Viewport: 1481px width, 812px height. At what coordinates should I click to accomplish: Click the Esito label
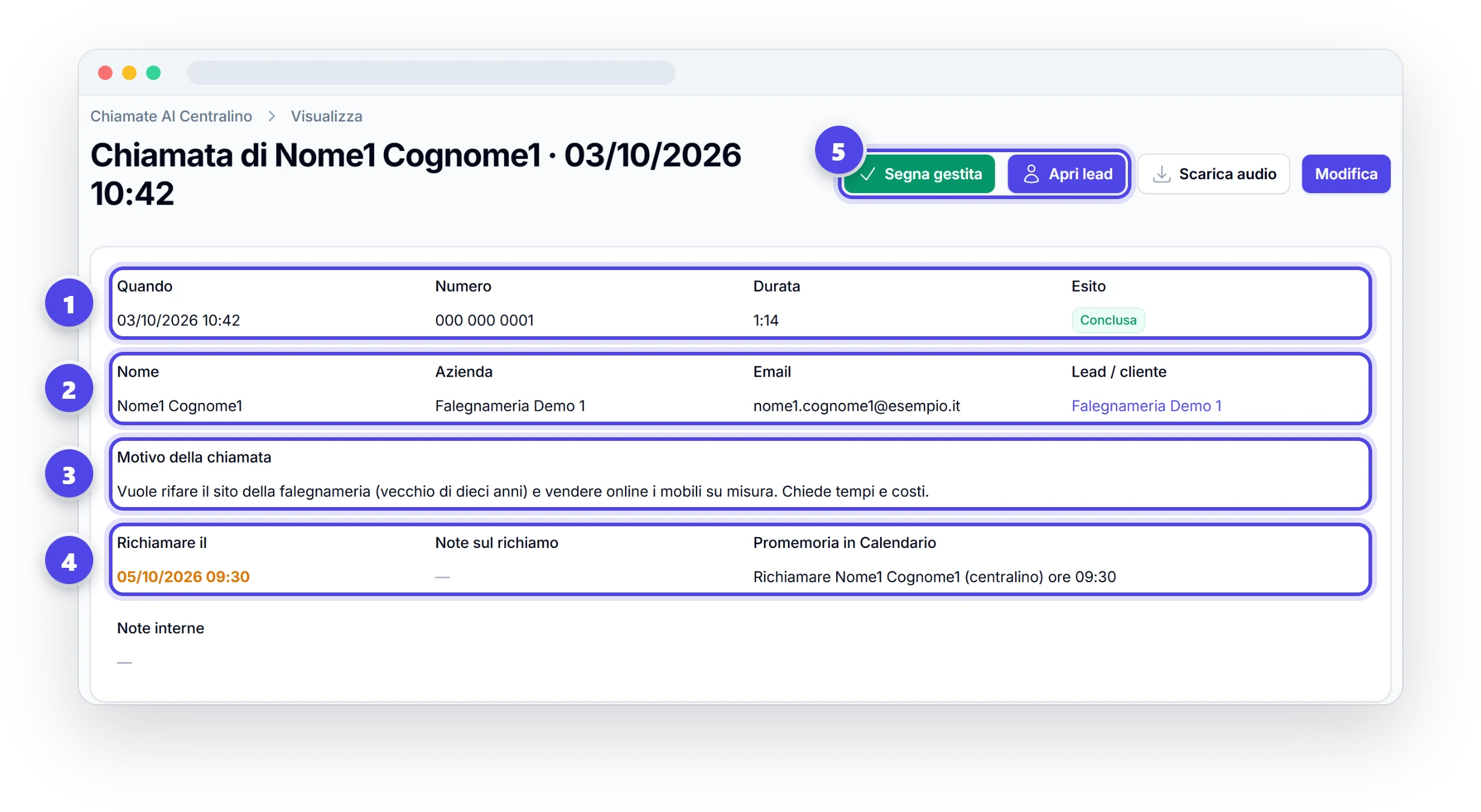(x=1088, y=286)
